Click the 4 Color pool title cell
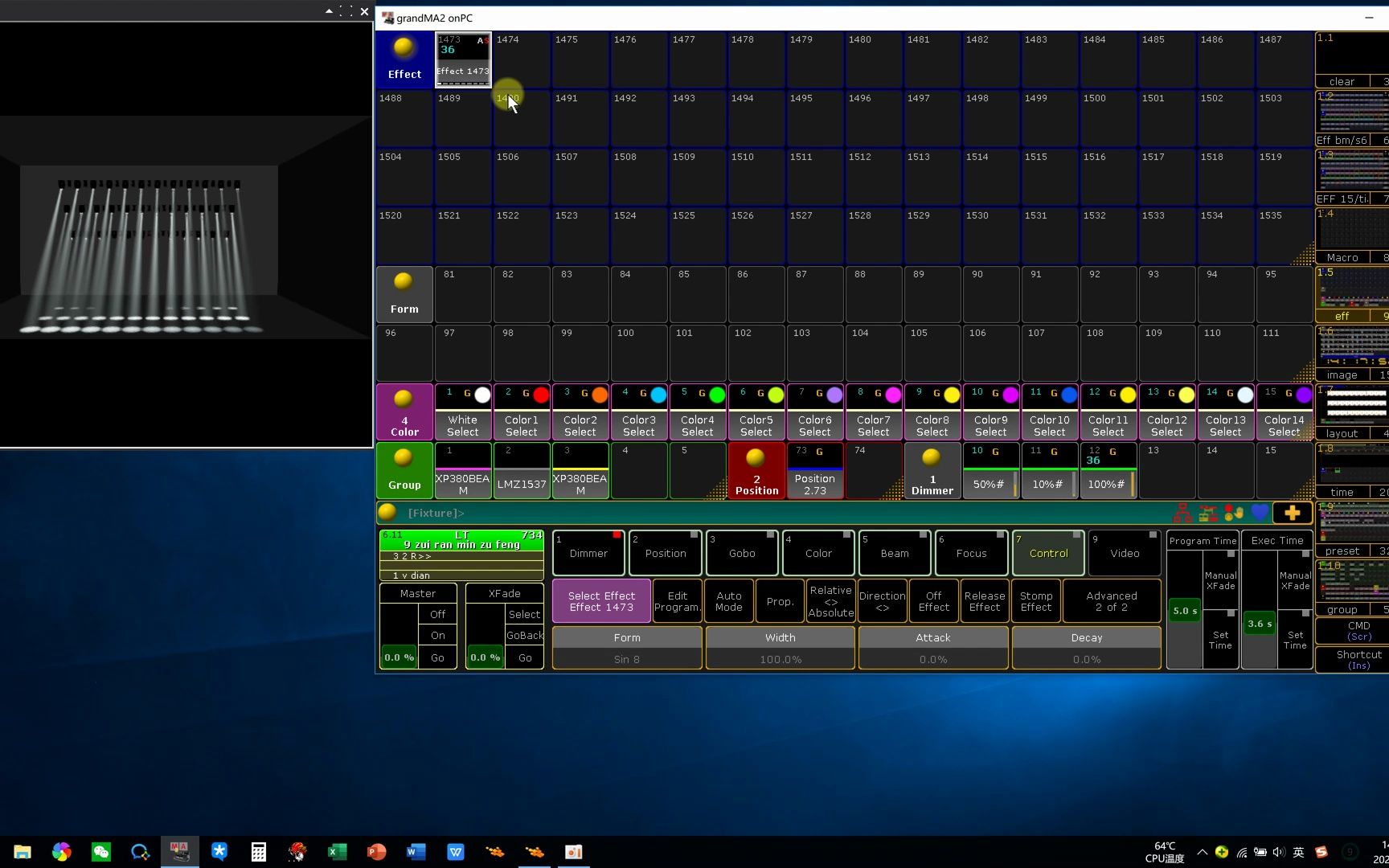 404,411
